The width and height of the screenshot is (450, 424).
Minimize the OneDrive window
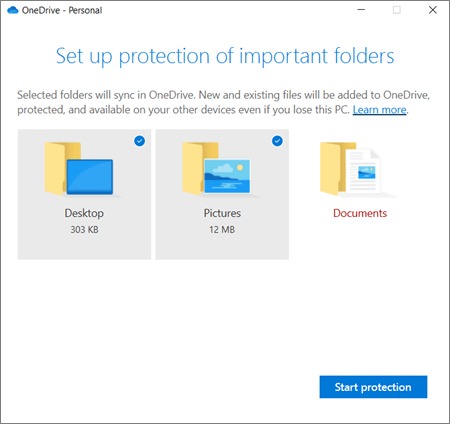pos(361,10)
